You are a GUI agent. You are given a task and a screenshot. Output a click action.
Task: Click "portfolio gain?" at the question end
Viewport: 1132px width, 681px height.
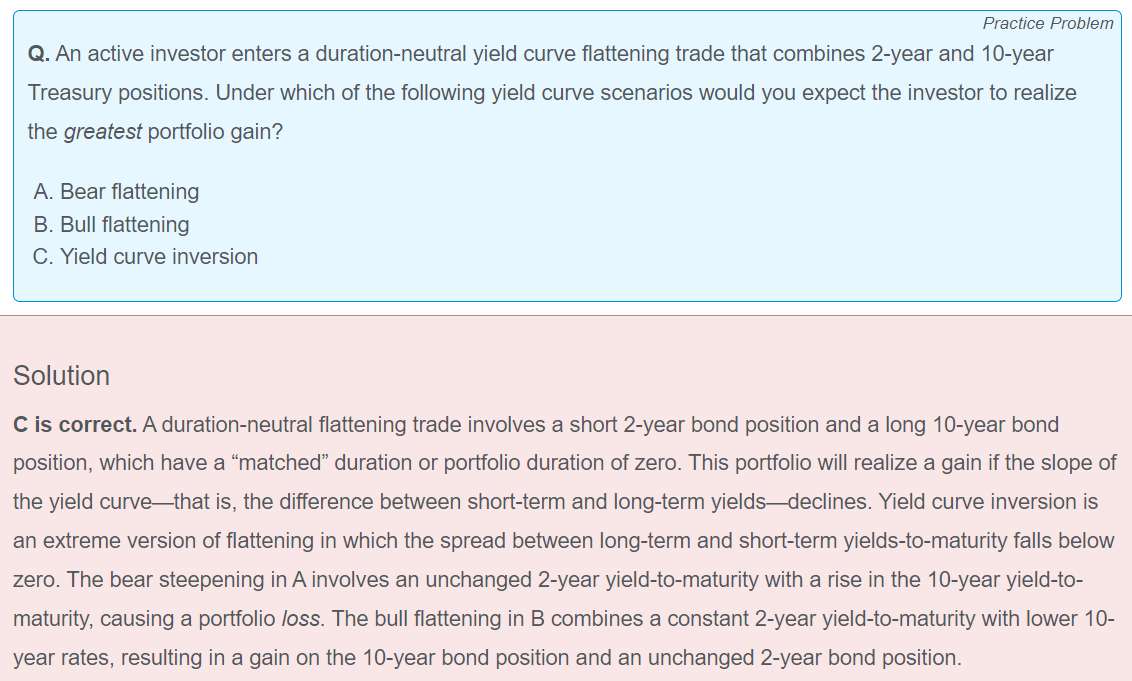point(215,131)
